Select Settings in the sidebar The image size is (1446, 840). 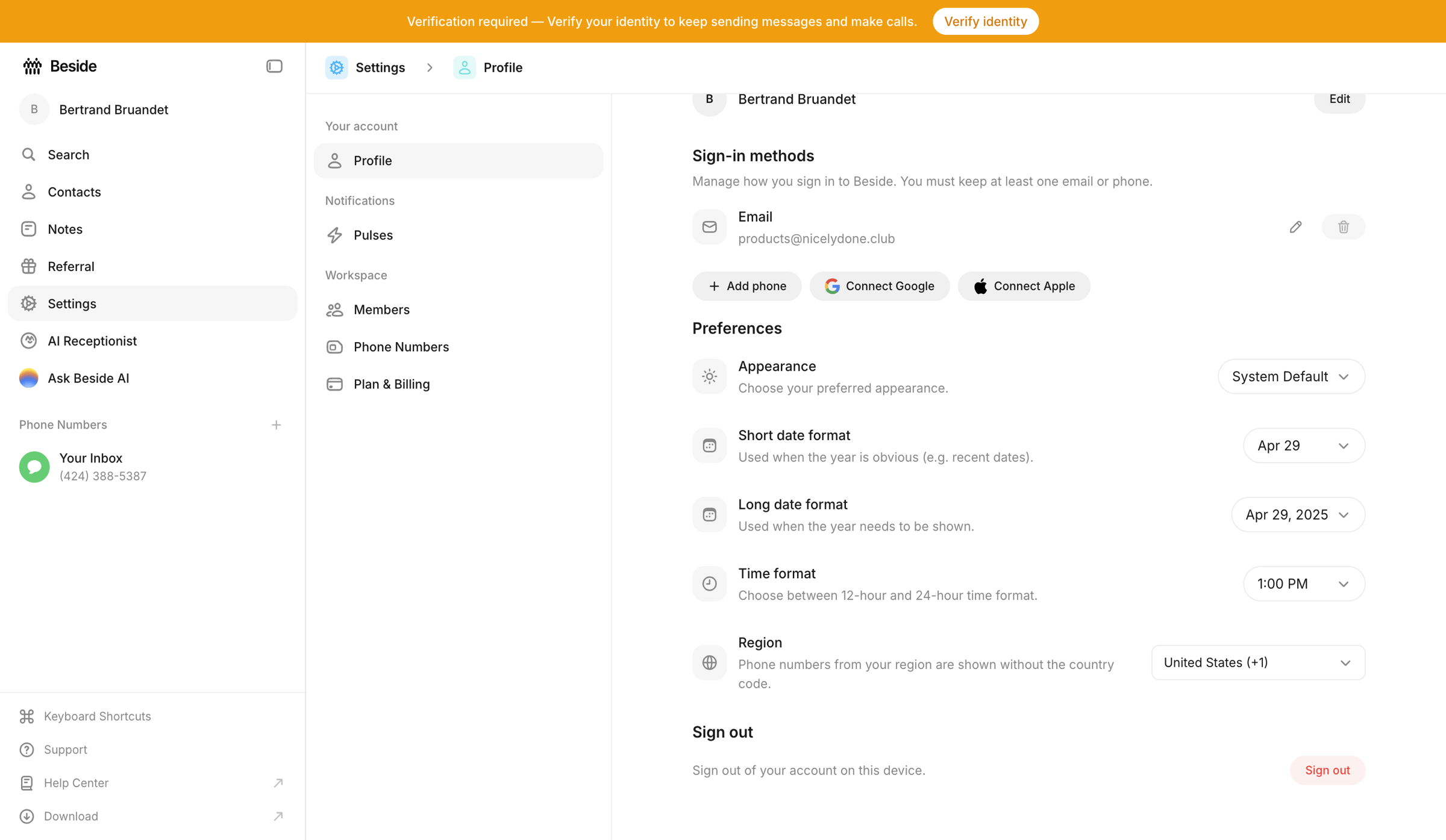pyautogui.click(x=152, y=303)
